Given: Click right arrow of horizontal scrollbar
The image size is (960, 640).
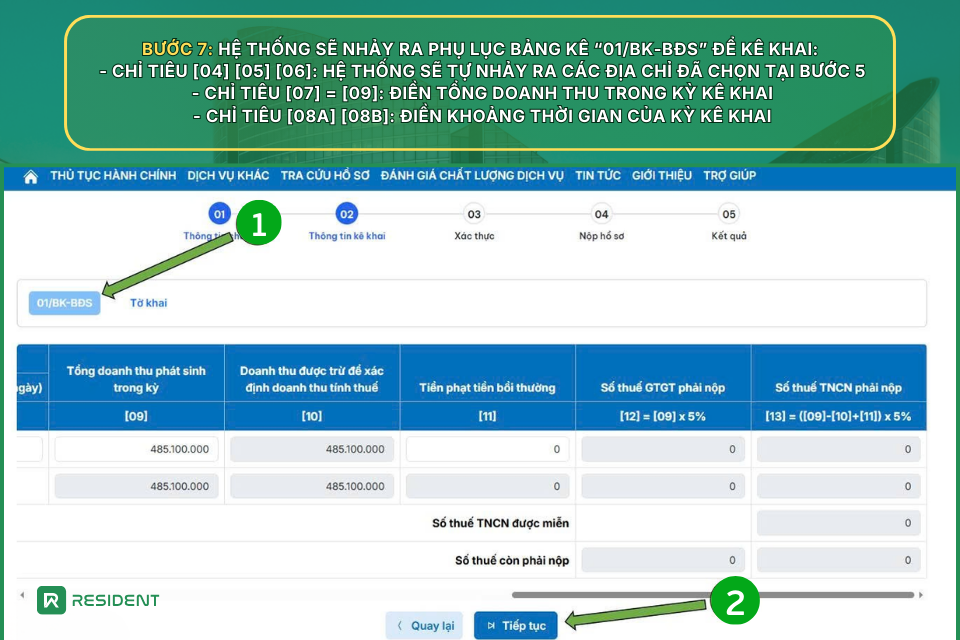Looking at the screenshot, I should (921, 595).
